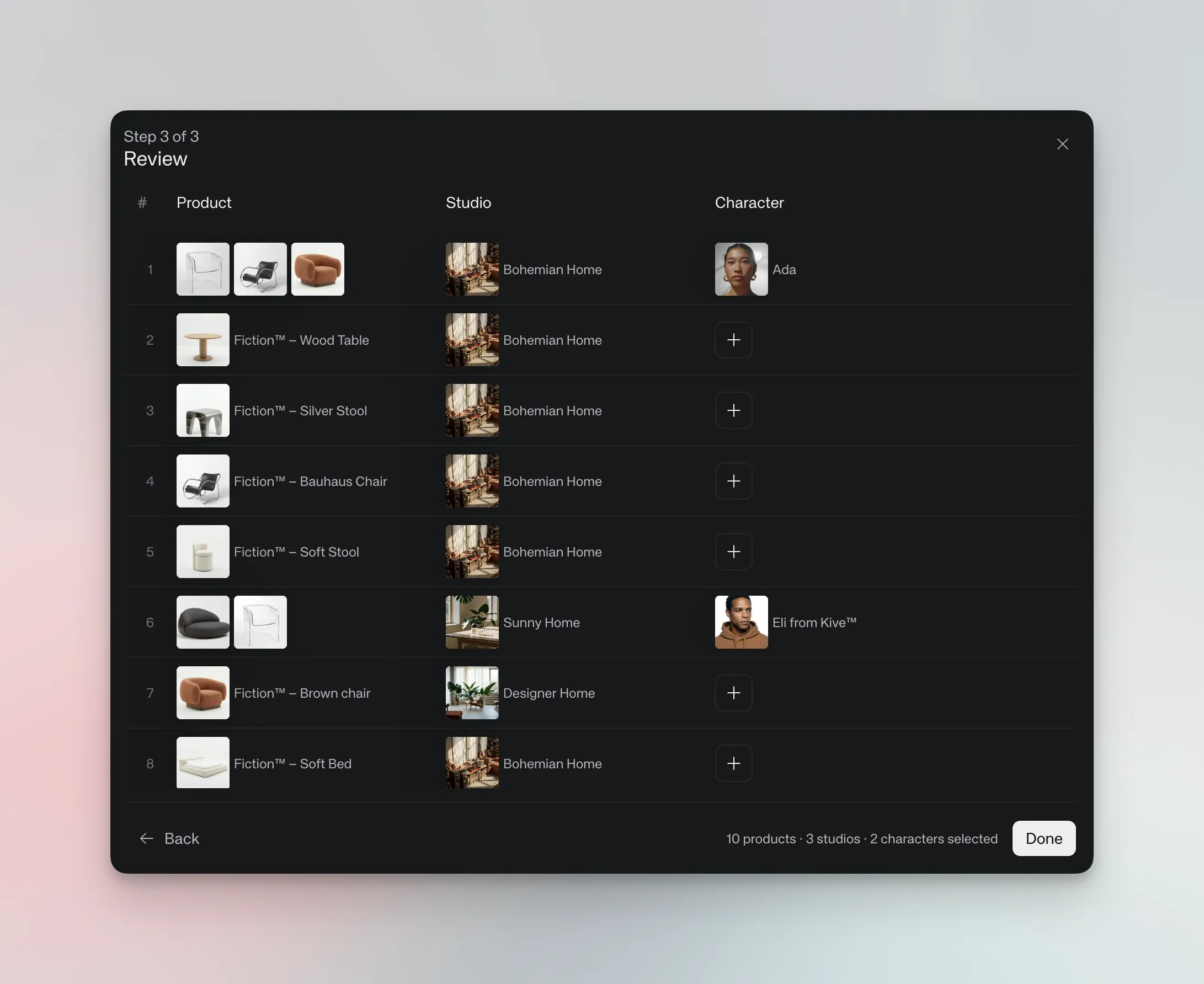Open the clear chair thumbnail in row 1
This screenshot has width=1204, height=984.
203,269
